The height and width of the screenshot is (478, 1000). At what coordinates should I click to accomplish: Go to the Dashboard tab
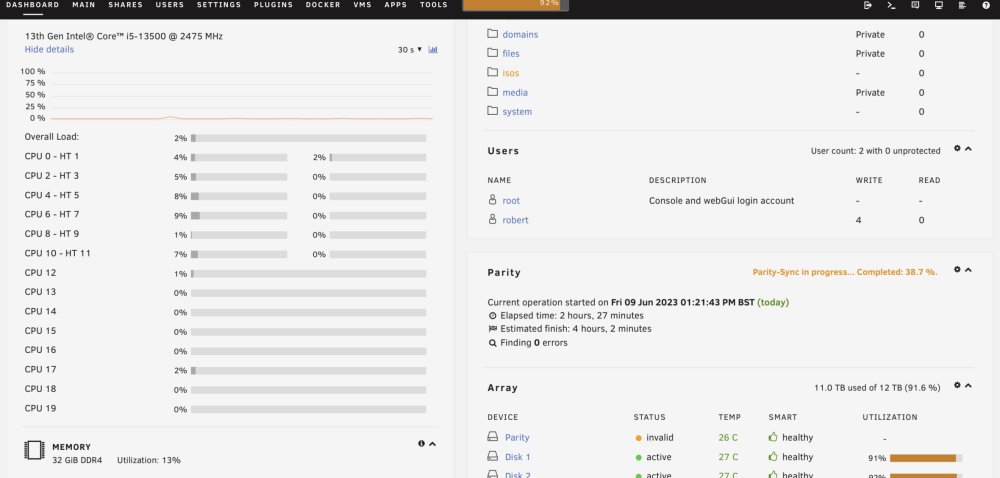point(32,5)
